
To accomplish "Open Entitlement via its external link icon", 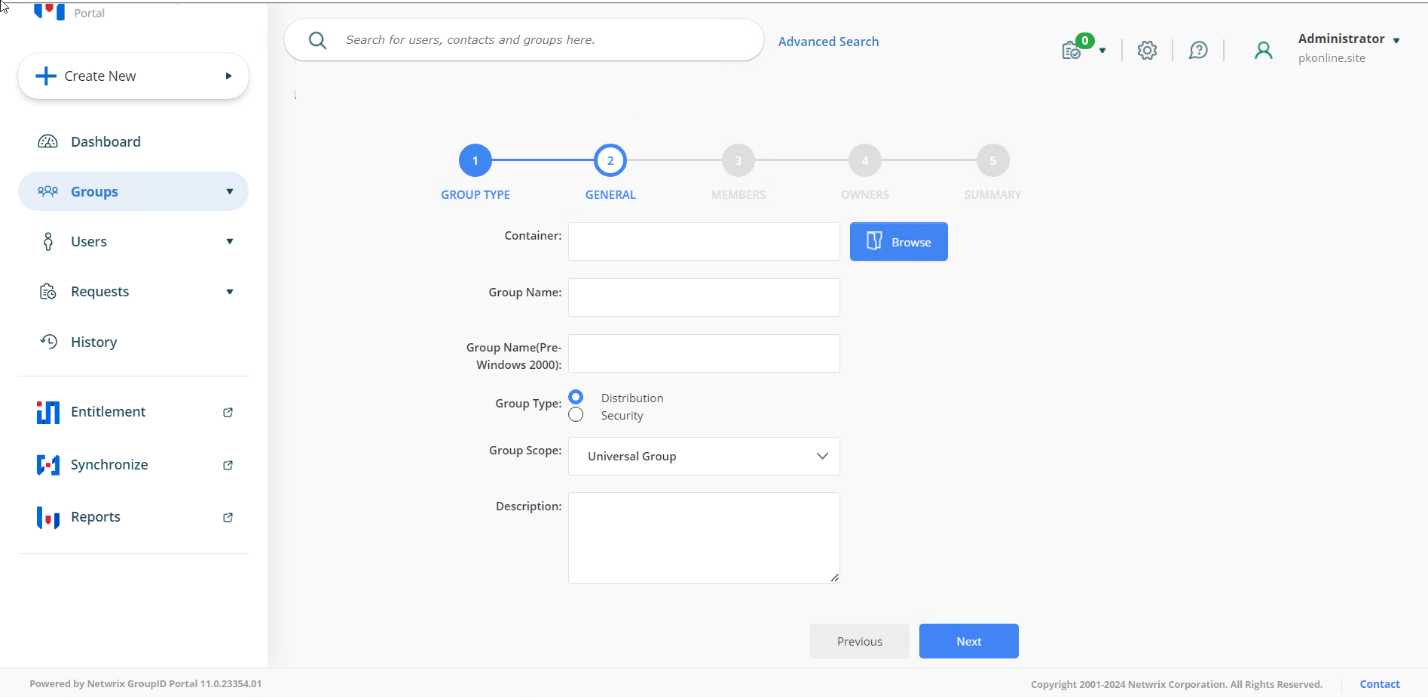I will click(x=228, y=412).
